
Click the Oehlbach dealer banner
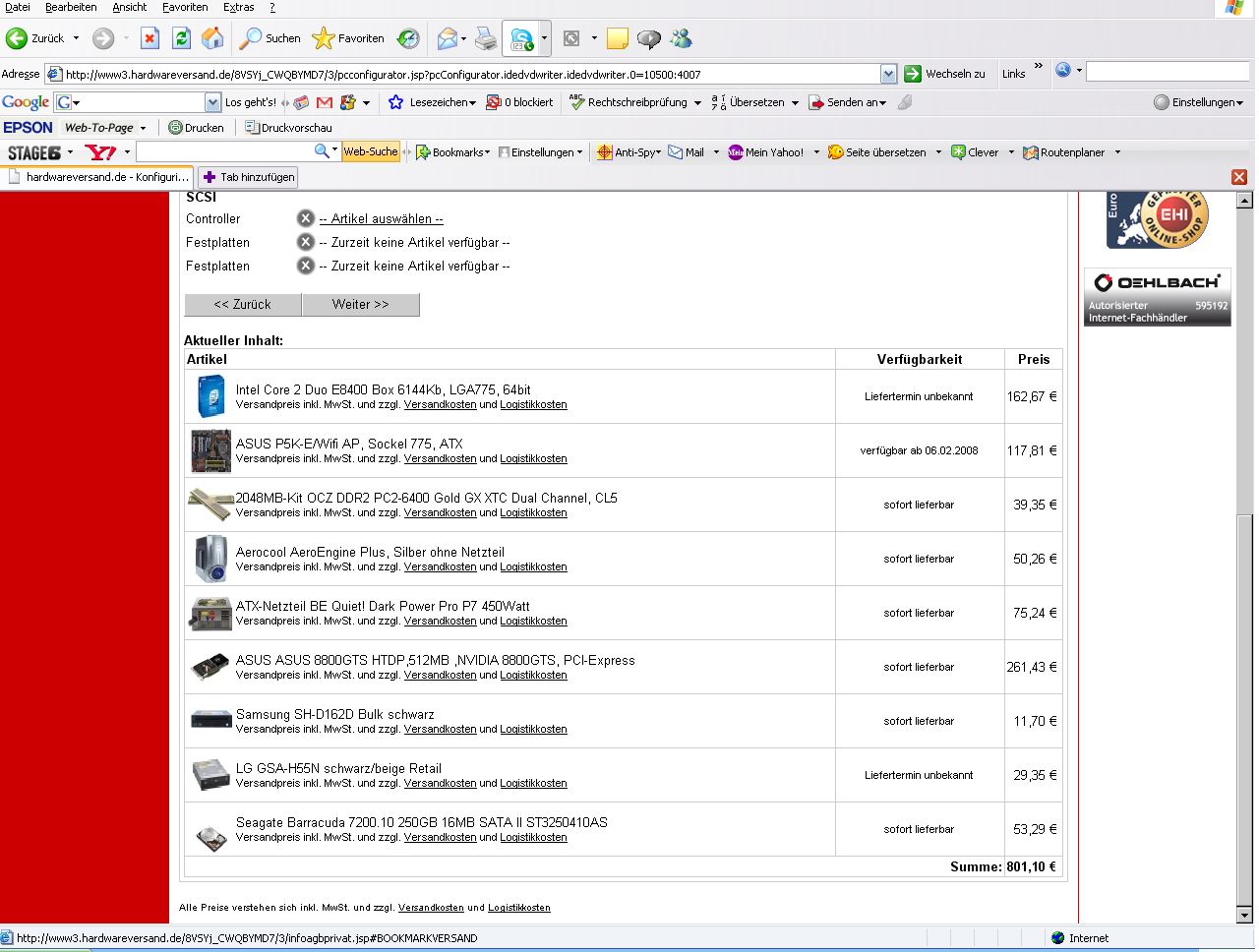tap(1157, 297)
